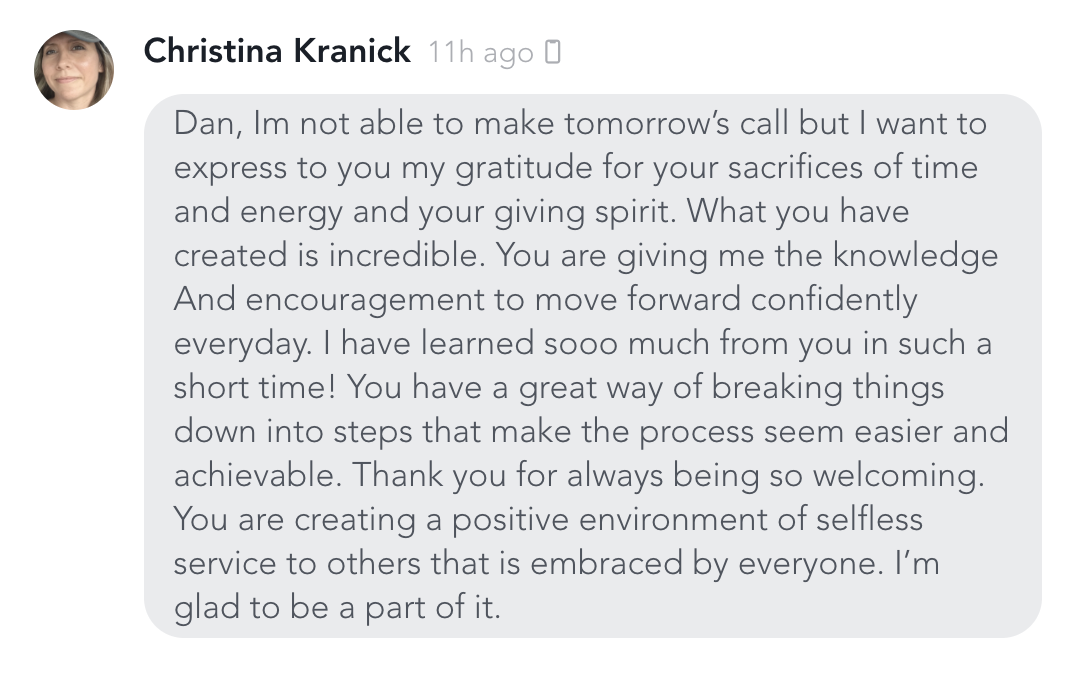The image size is (1086, 674).
Task: Click the word "gratitude" in the message
Action: (539, 168)
